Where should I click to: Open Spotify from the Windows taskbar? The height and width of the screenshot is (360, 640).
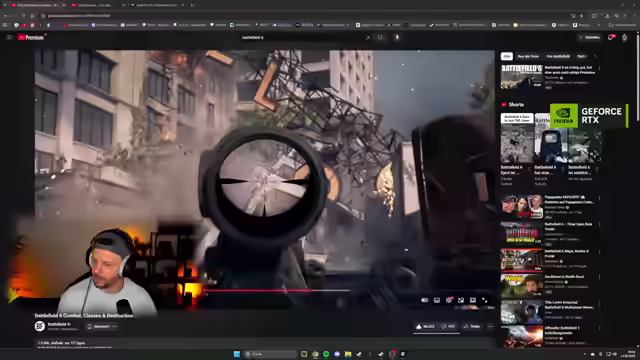point(326,354)
